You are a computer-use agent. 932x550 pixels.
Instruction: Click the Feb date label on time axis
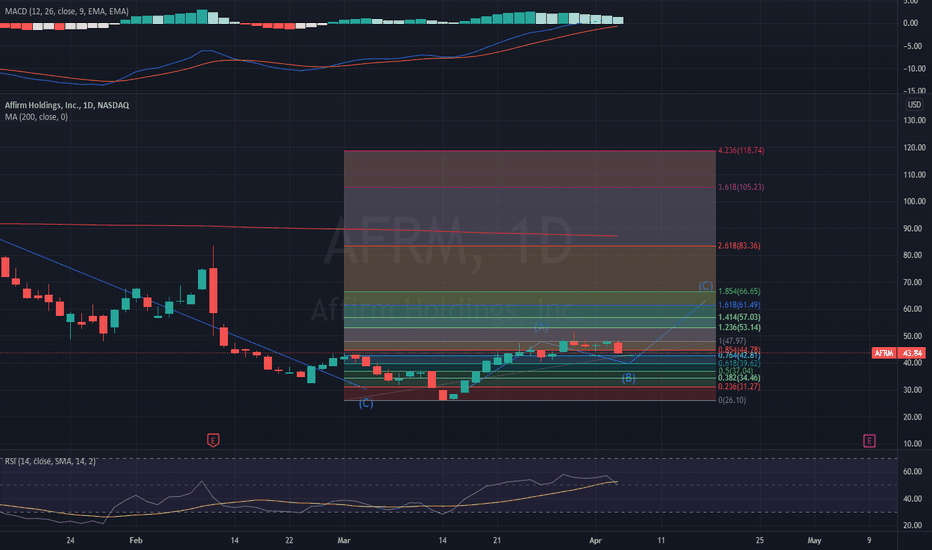click(136, 540)
